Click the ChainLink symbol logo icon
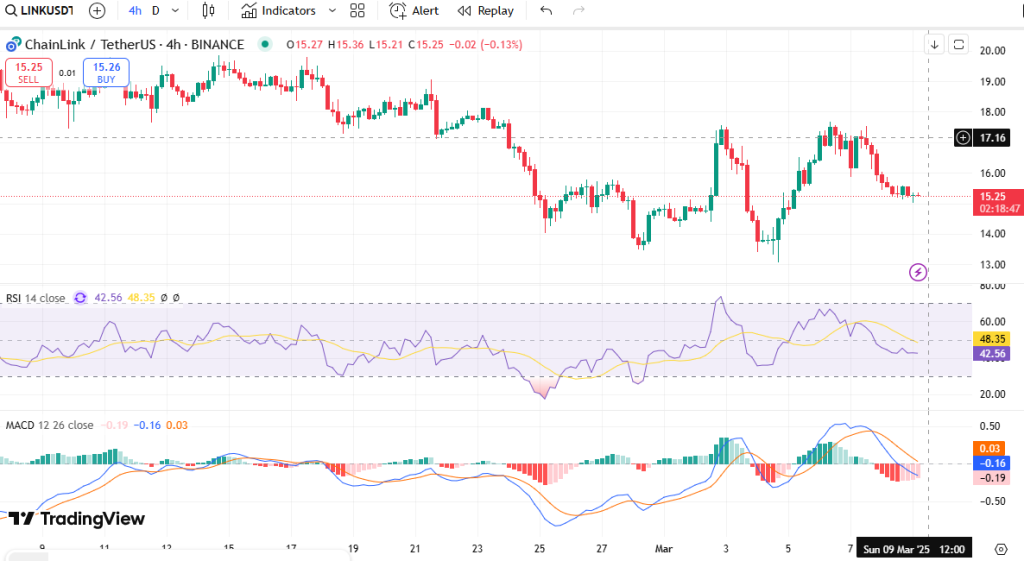 click(13, 45)
